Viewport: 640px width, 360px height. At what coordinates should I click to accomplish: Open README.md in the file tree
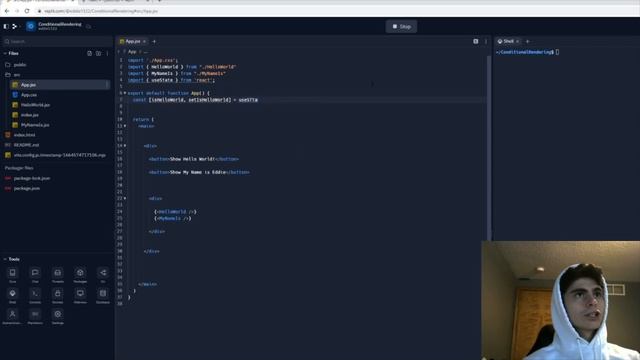(57, 145)
